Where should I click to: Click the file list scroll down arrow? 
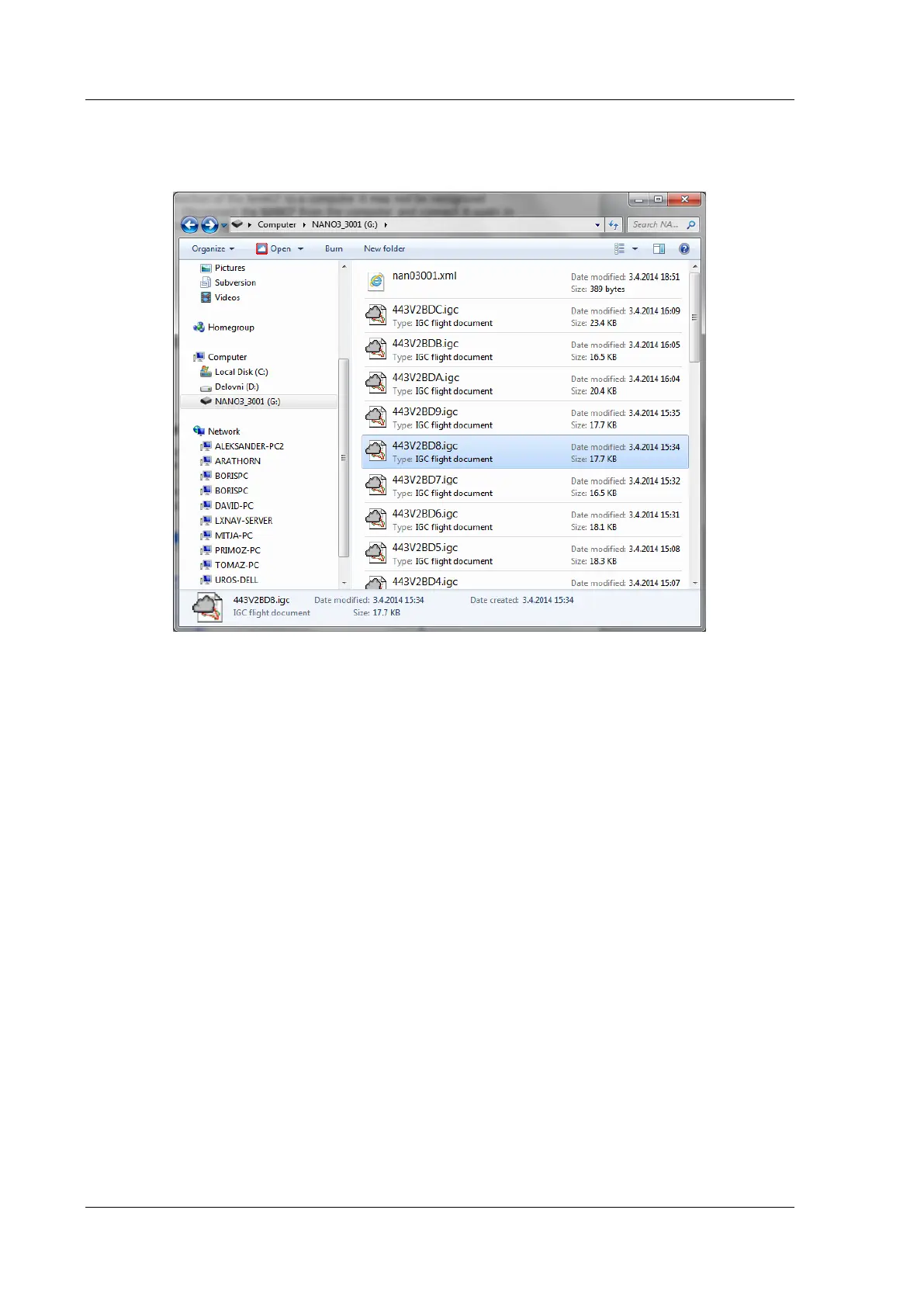pyautogui.click(x=695, y=583)
